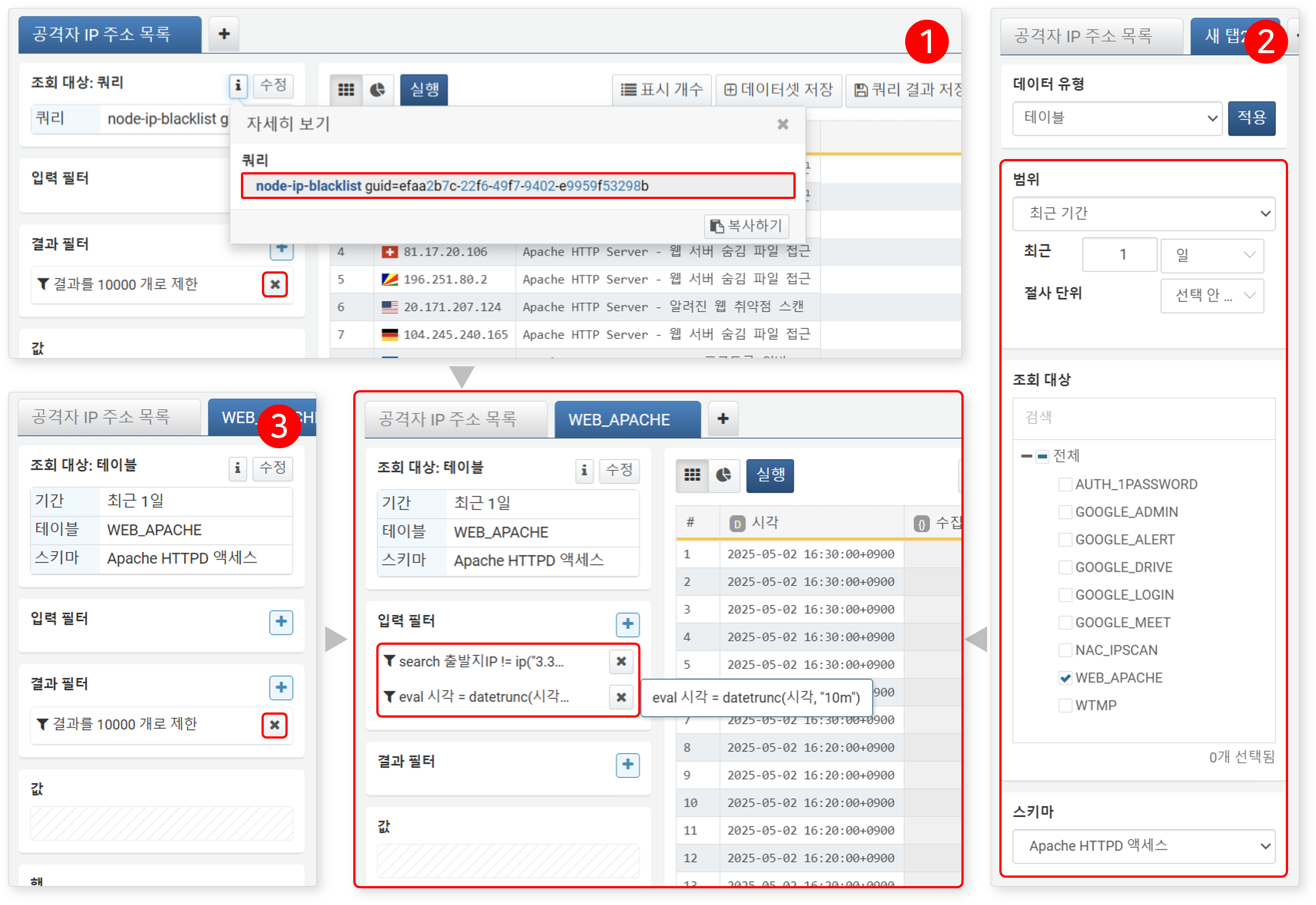The image size is (1316, 905).
Task: Open 절사 단위 선택 안 dropdown
Action: (x=1212, y=295)
